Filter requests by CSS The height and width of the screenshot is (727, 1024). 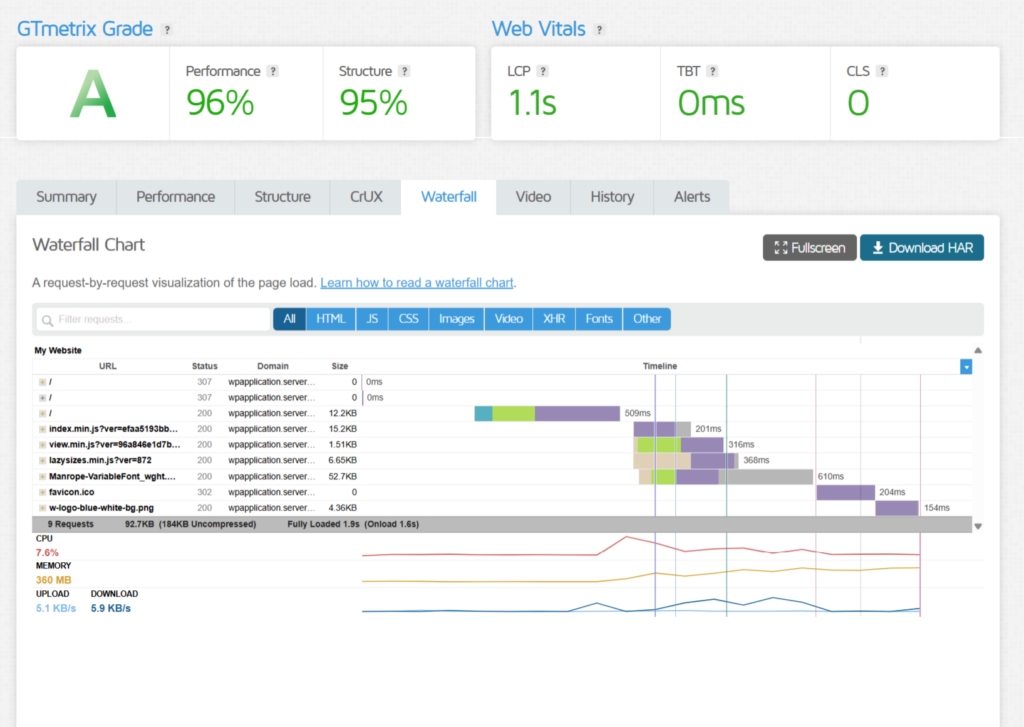409,319
